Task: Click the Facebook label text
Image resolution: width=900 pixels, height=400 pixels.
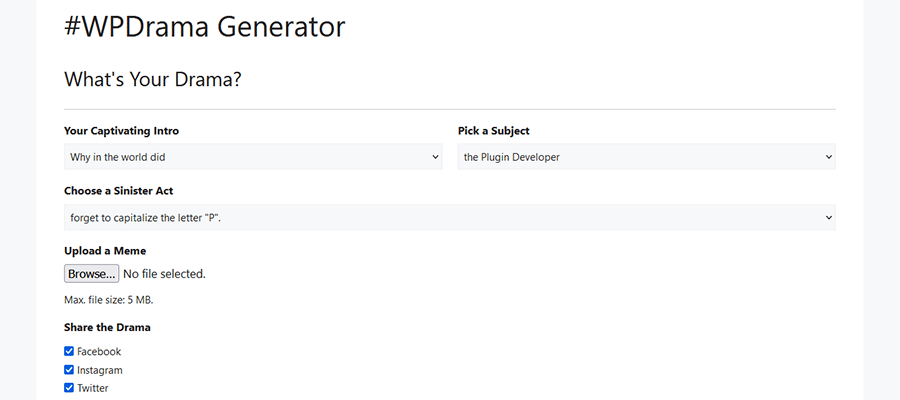Action: (99, 352)
